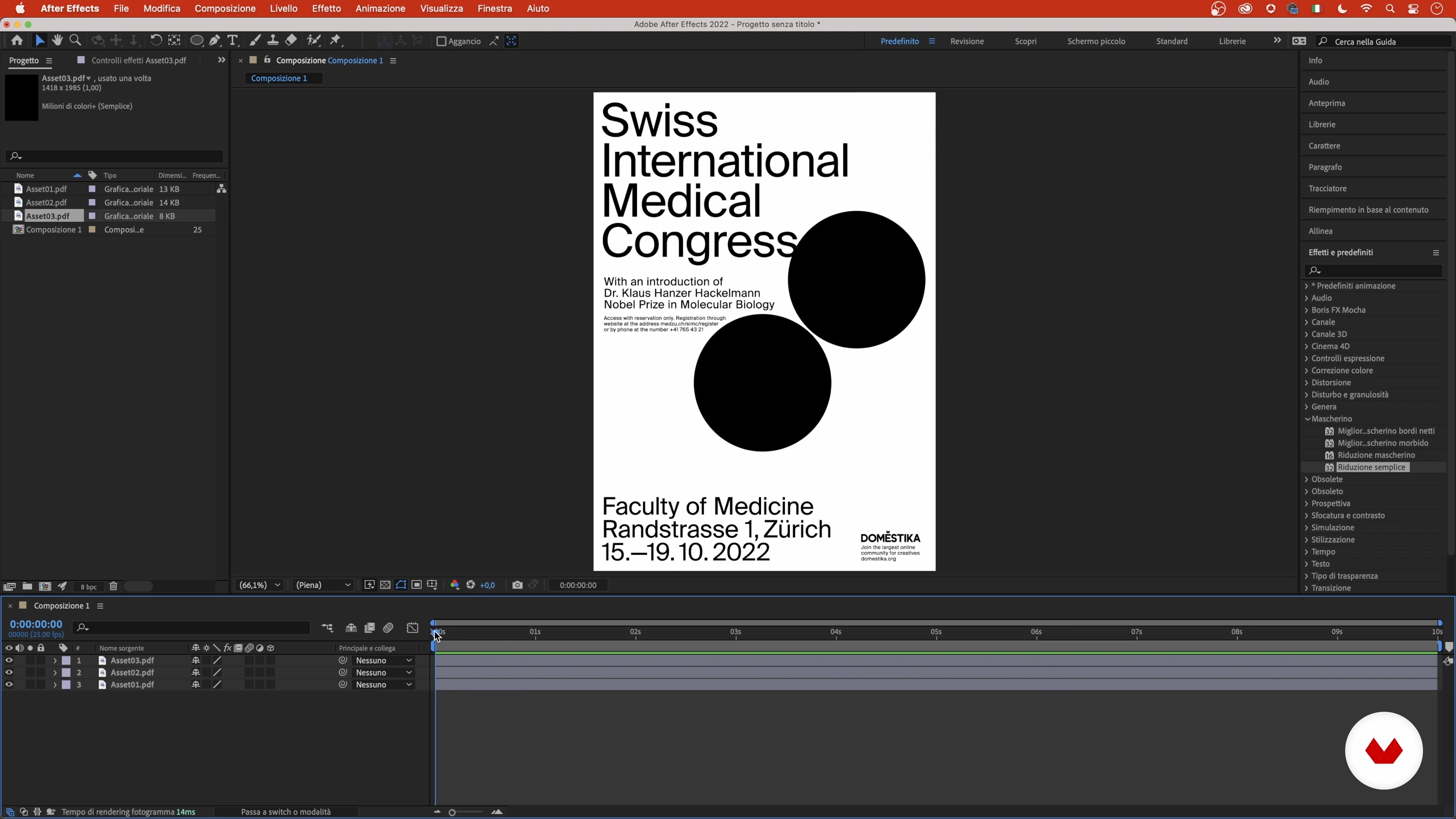
Task: Select the Zoom magnifier tool
Action: [75, 41]
